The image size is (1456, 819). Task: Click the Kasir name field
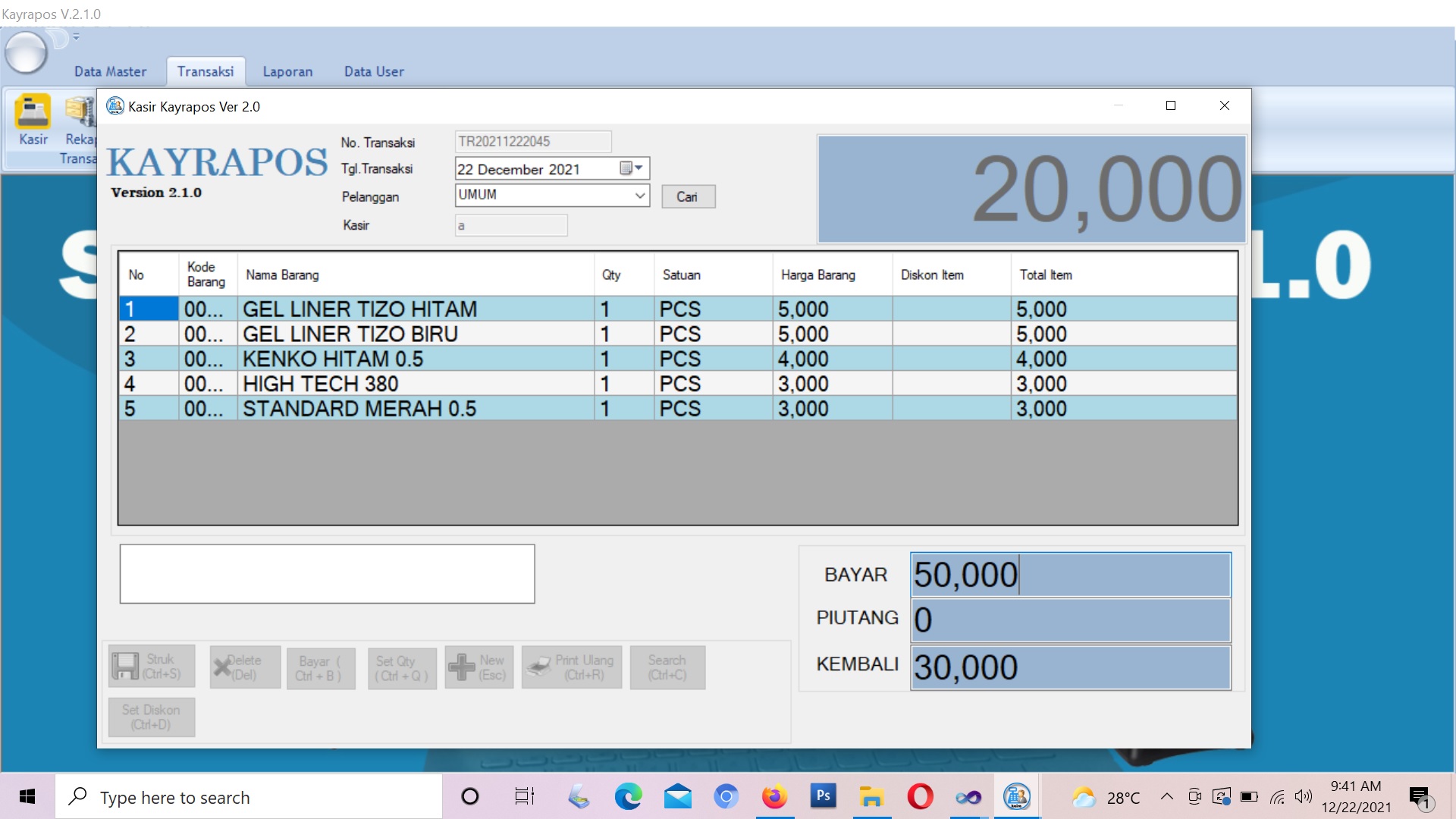pyautogui.click(x=511, y=225)
